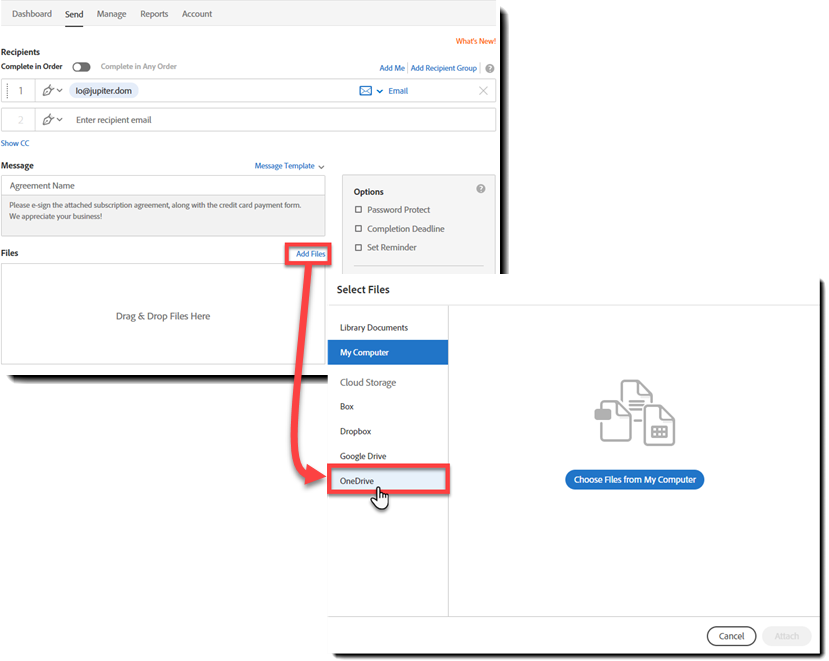Select My Computer in the Select Files sidebar

[387, 352]
